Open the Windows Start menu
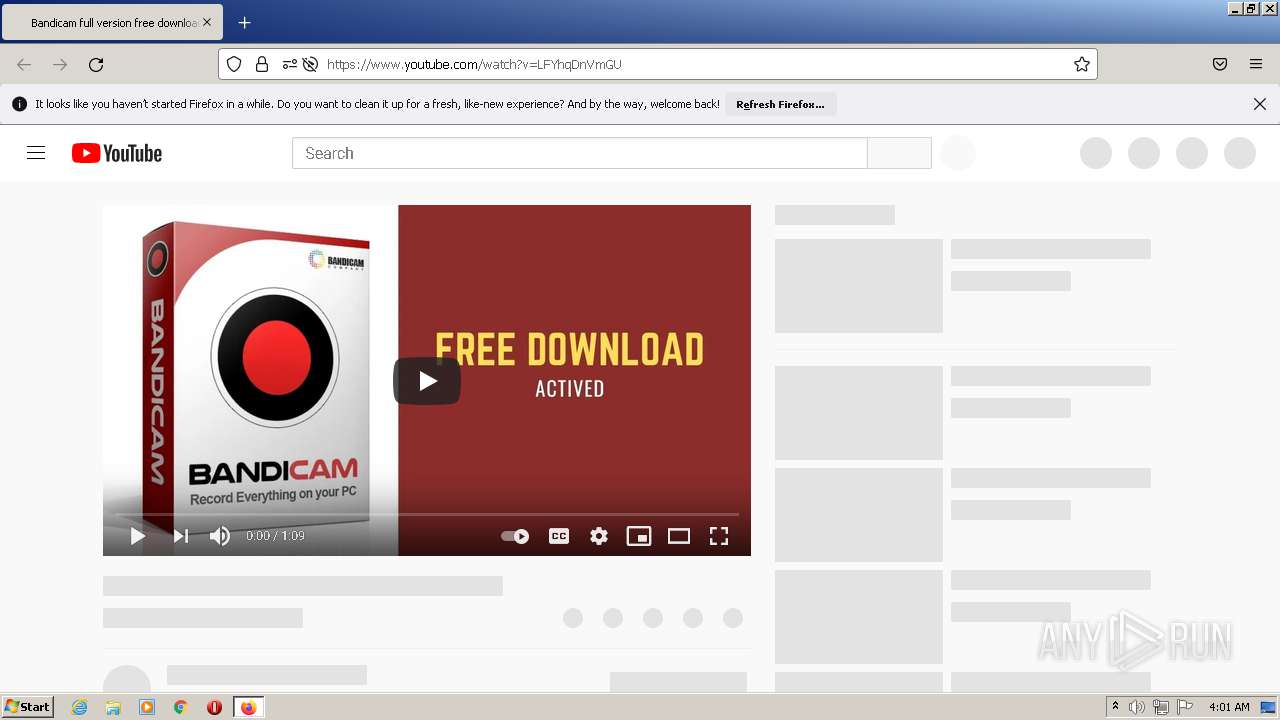1280x720 pixels. (x=27, y=707)
